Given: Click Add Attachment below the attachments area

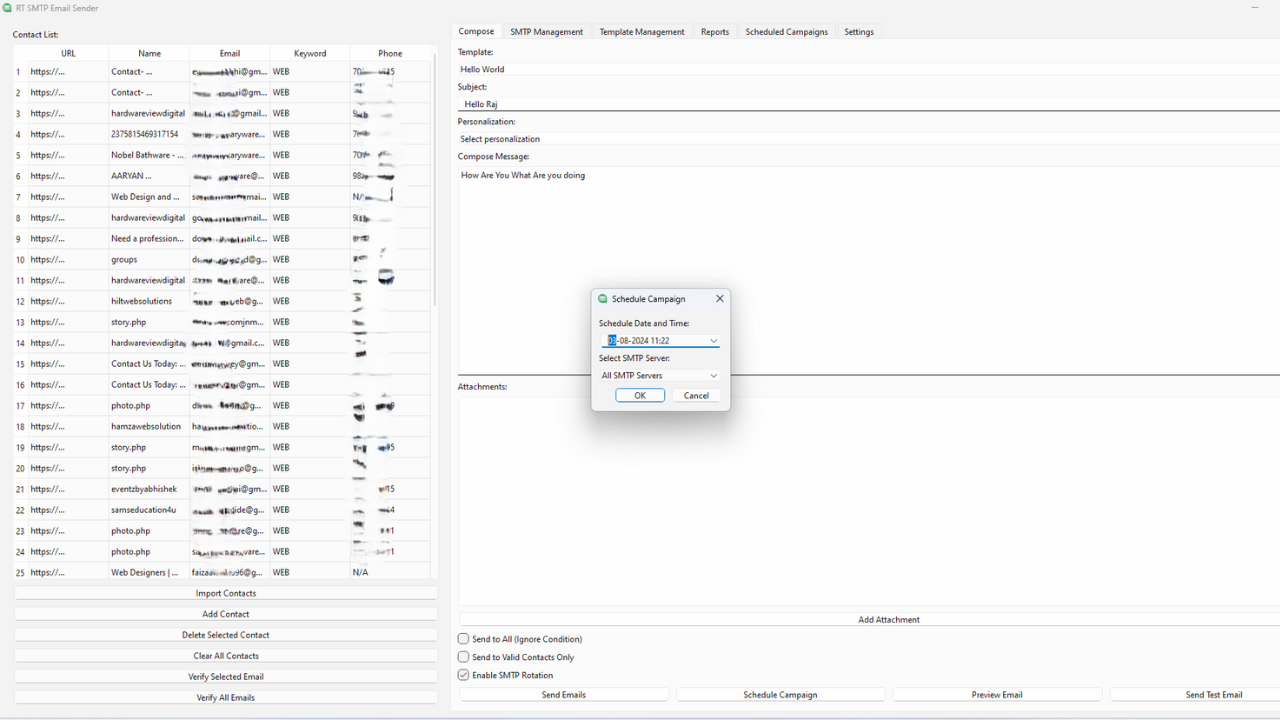Looking at the screenshot, I should pyautogui.click(x=888, y=619).
